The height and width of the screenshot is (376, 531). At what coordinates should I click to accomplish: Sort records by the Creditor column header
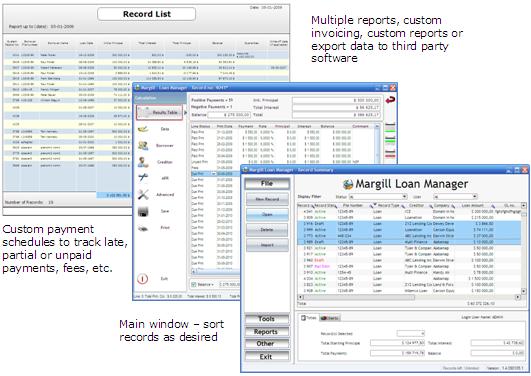tap(417, 206)
